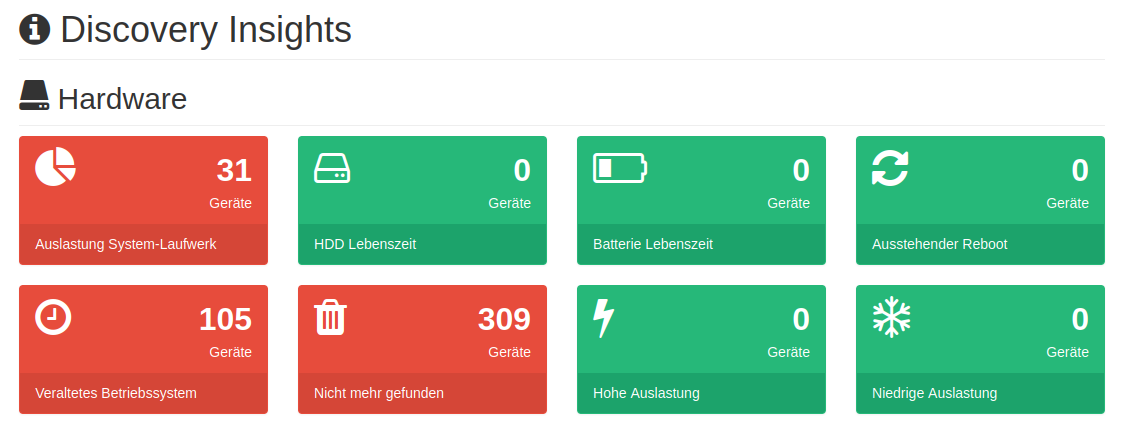The image size is (1126, 438).
Task: Open the Veraltetes Betriebssystem footer link
Action: pyautogui.click(x=116, y=393)
